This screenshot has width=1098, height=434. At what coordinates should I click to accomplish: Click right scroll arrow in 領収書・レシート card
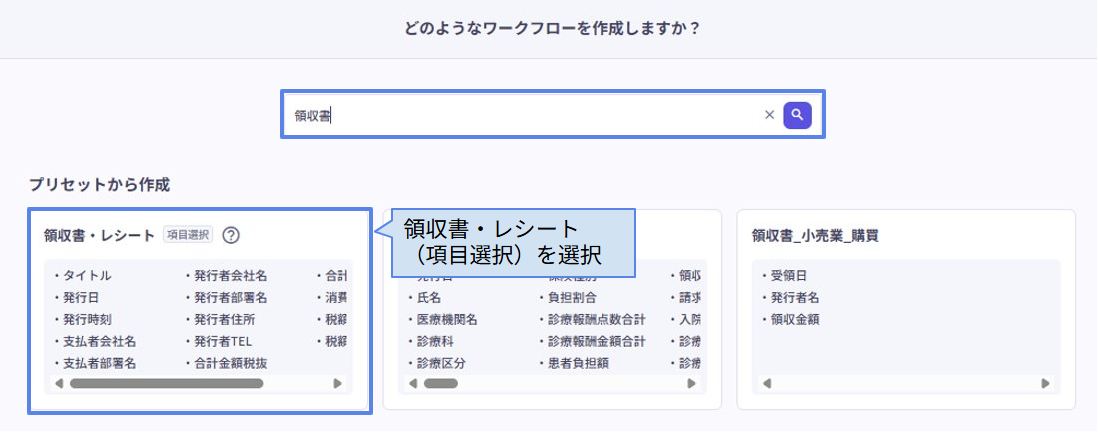[x=338, y=383]
